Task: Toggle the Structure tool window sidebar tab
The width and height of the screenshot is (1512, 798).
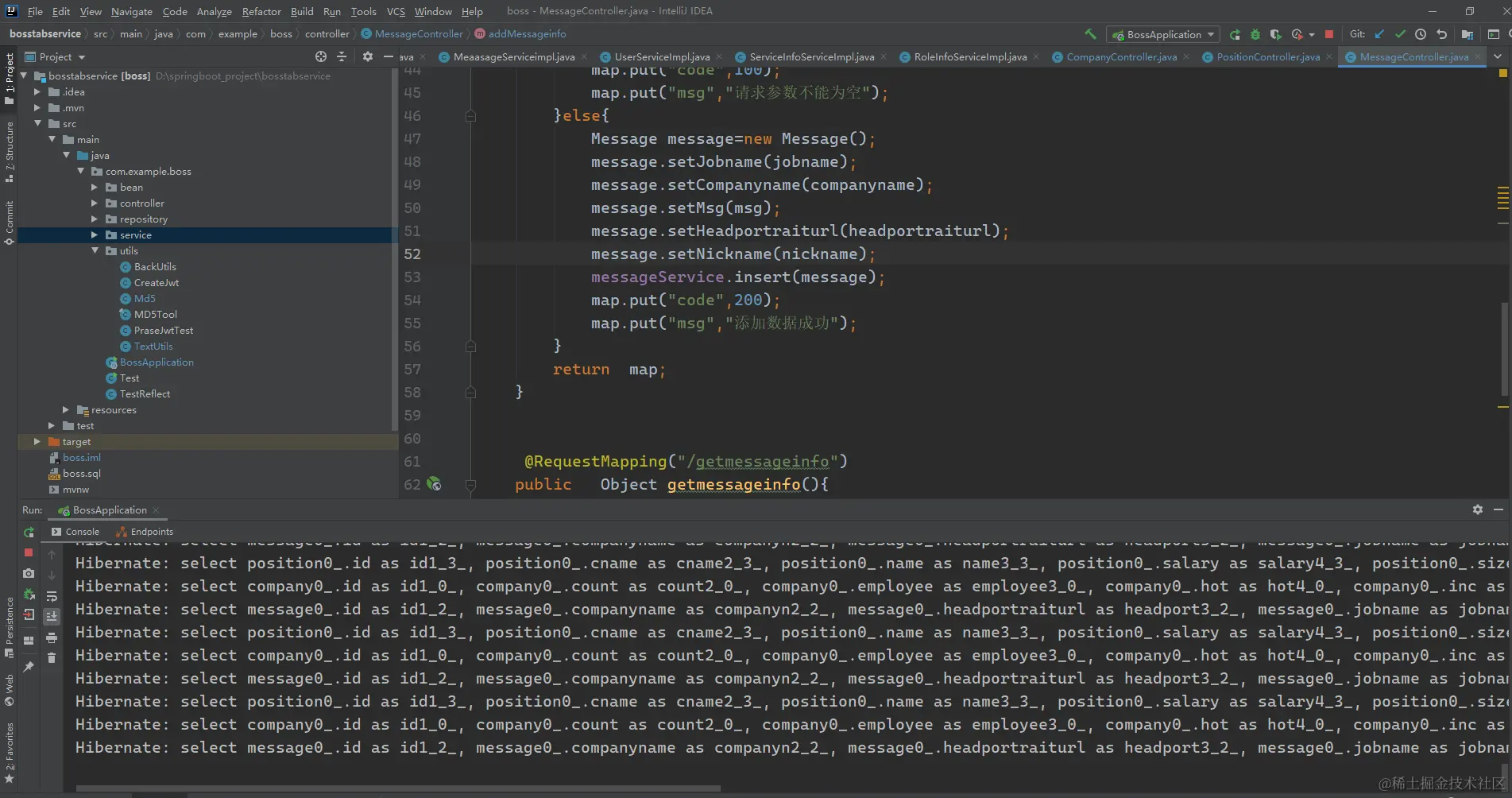Action: click(x=9, y=151)
